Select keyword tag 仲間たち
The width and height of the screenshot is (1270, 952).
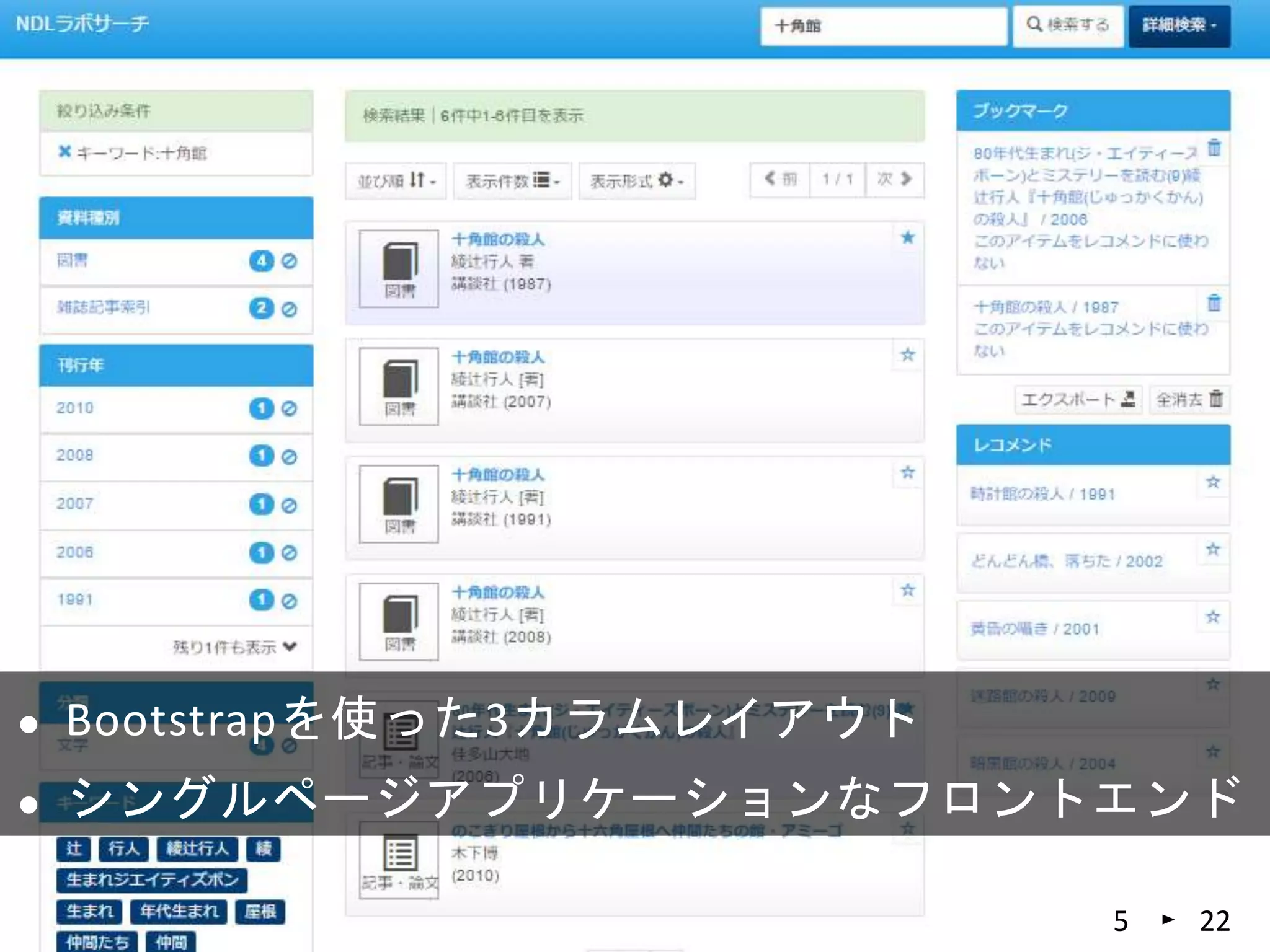(x=97, y=941)
